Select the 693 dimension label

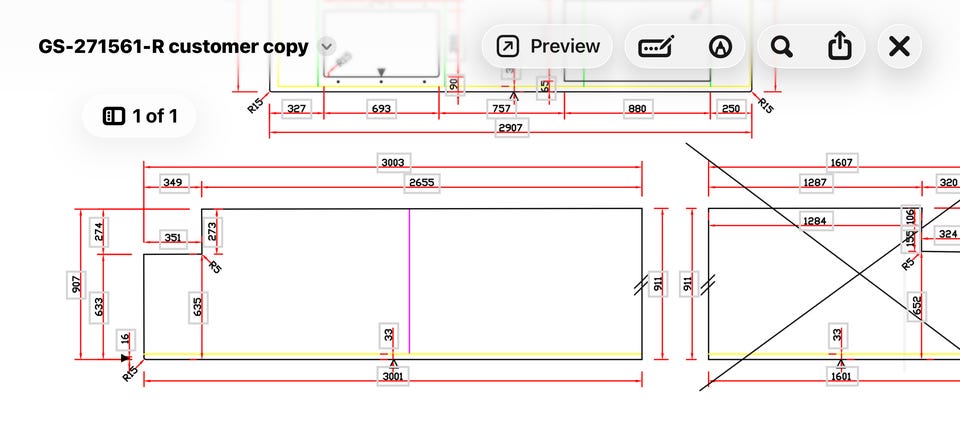click(x=381, y=109)
